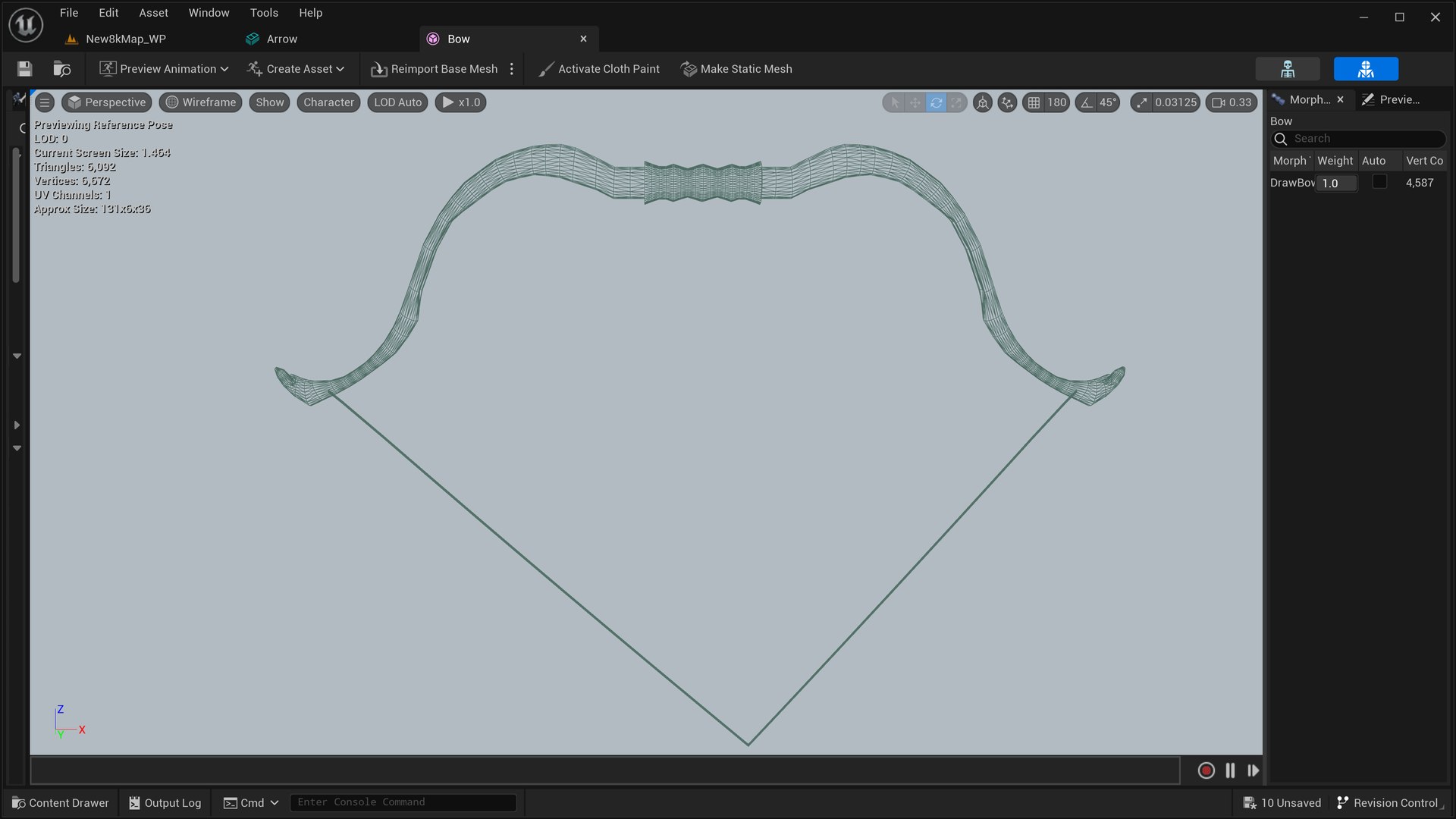This screenshot has width=1456, height=819.
Task: Click Activate Cloth Paint button
Action: [x=598, y=69]
